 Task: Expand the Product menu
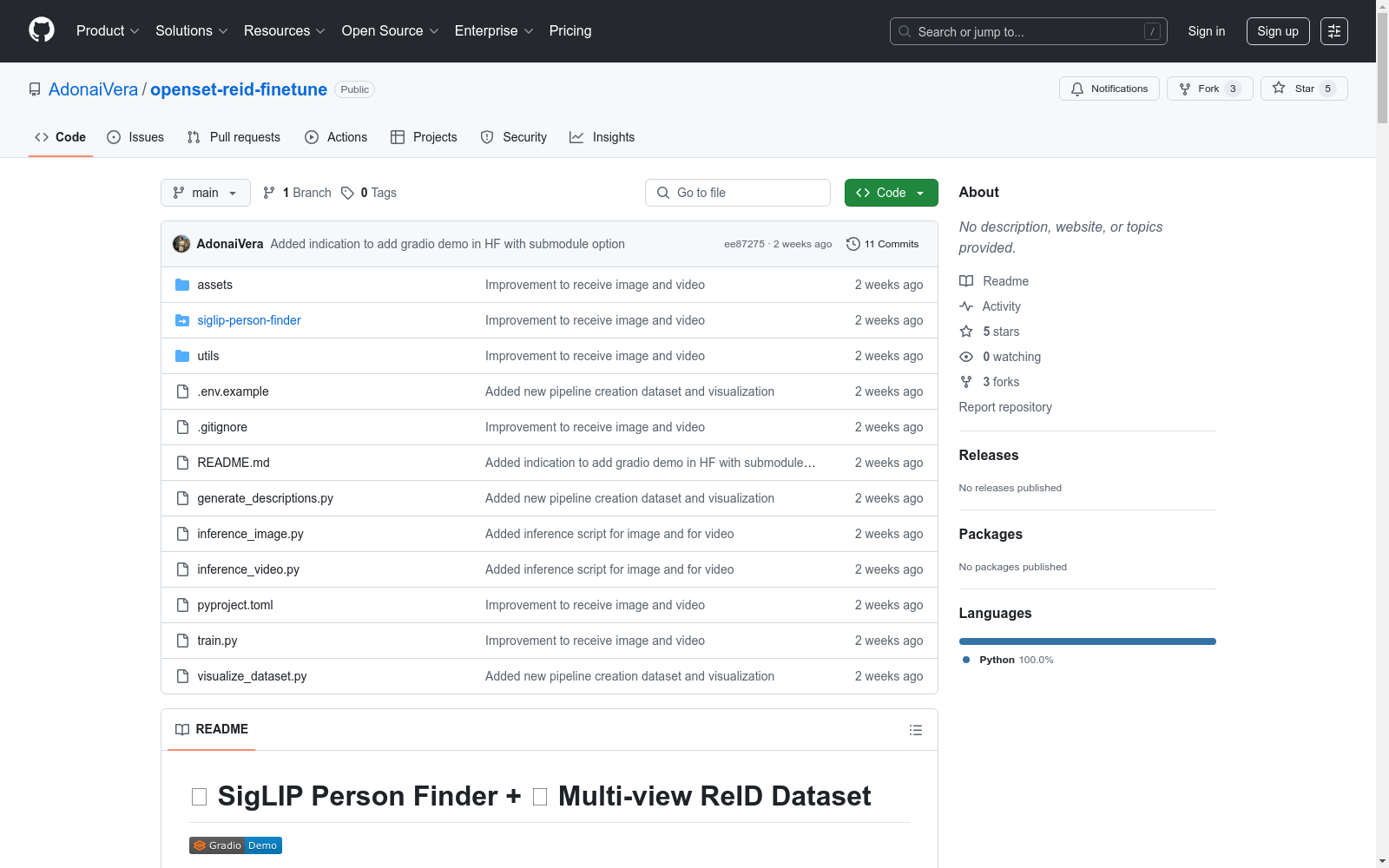click(x=108, y=31)
